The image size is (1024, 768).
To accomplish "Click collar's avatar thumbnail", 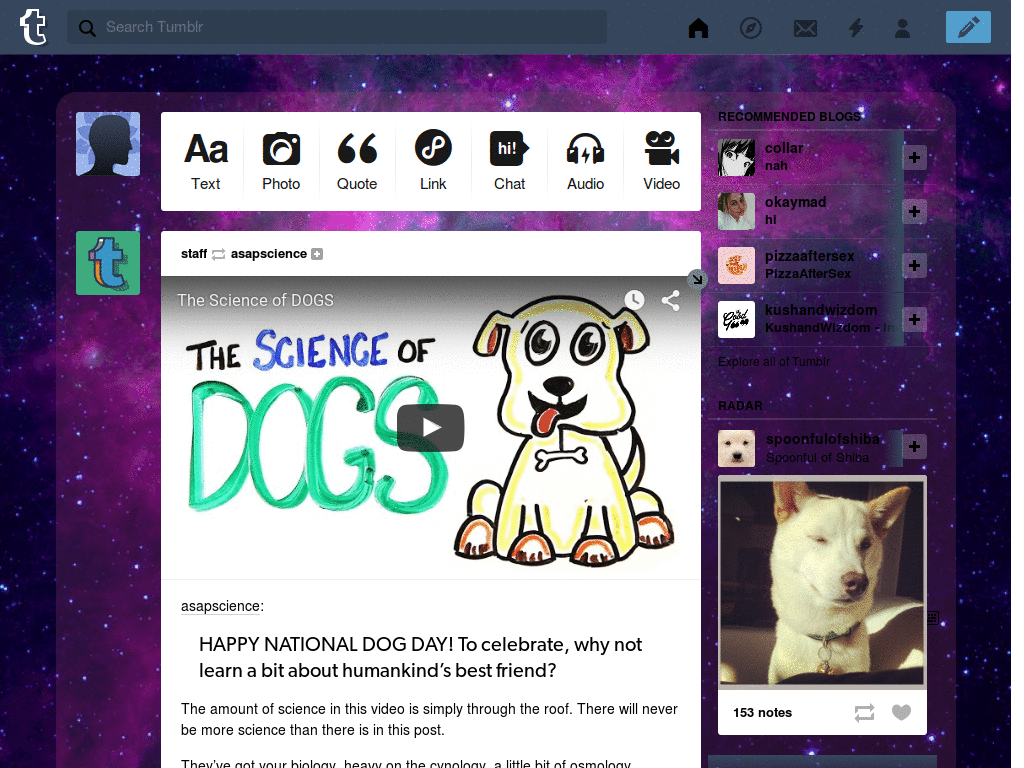I will (x=736, y=157).
